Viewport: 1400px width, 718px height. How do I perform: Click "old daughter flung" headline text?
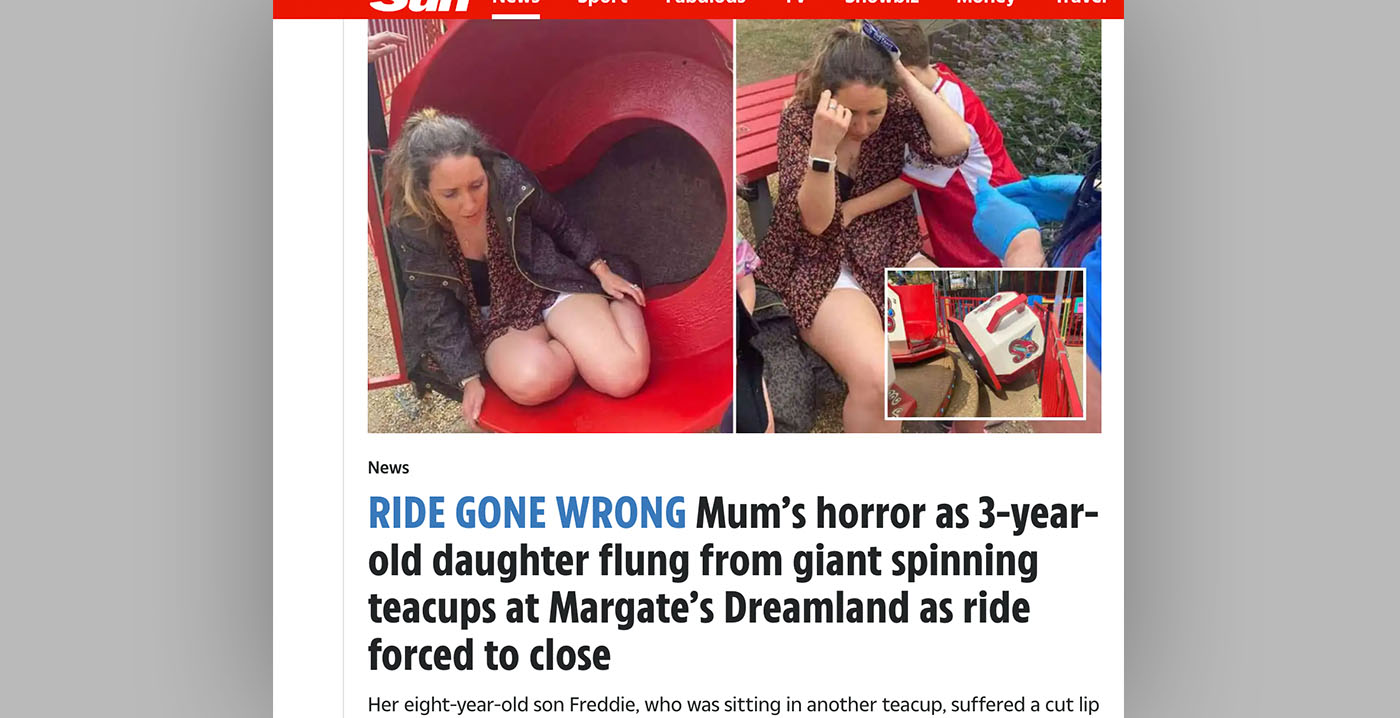527,561
